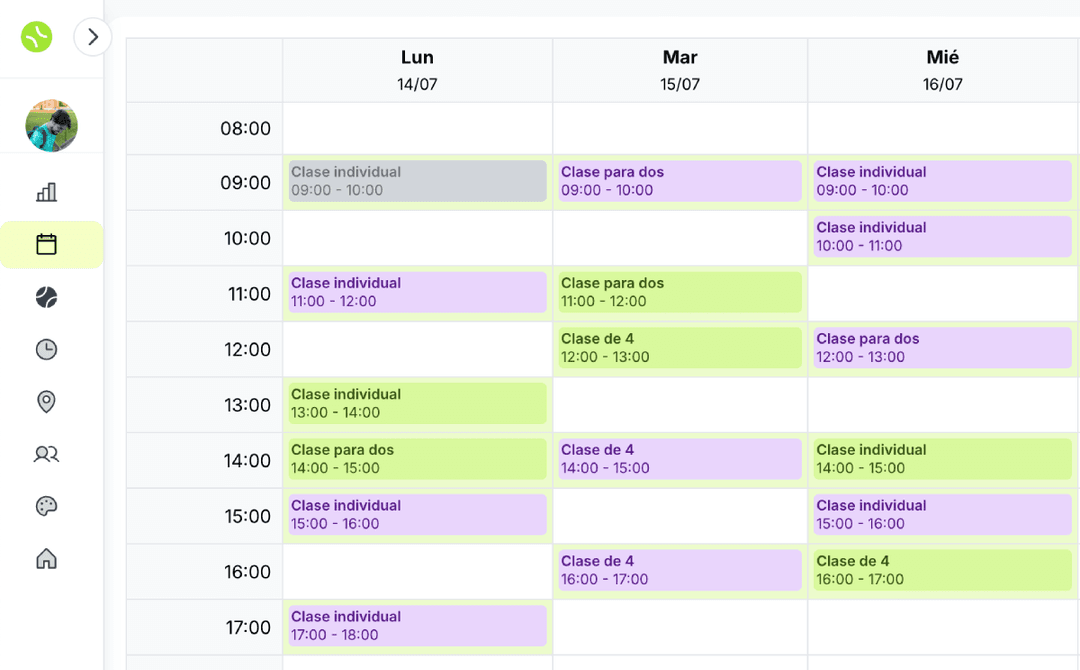Select the Mié 16/07 column header
The height and width of the screenshot is (670, 1080).
coord(943,70)
